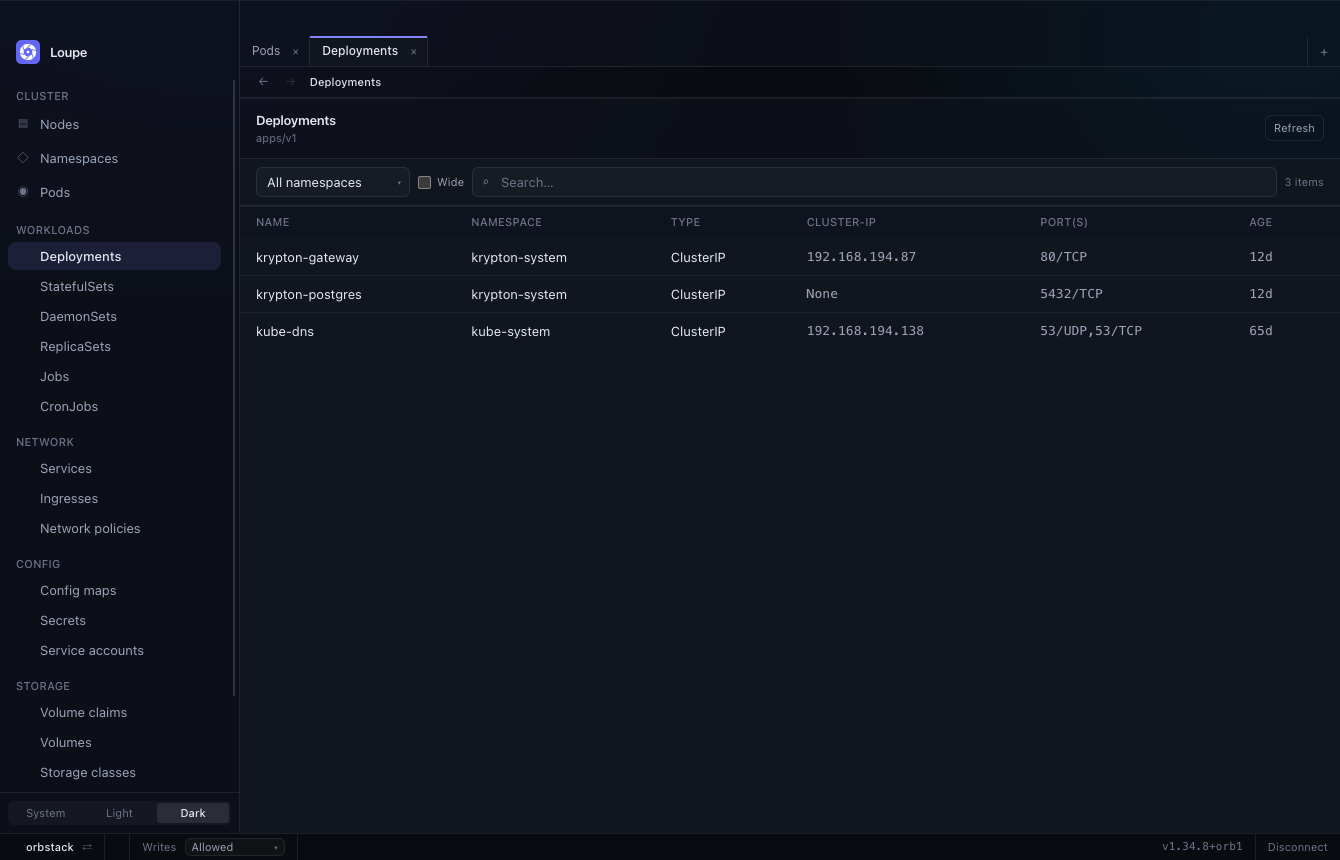Open Volume claims under Storage

point(114,712)
